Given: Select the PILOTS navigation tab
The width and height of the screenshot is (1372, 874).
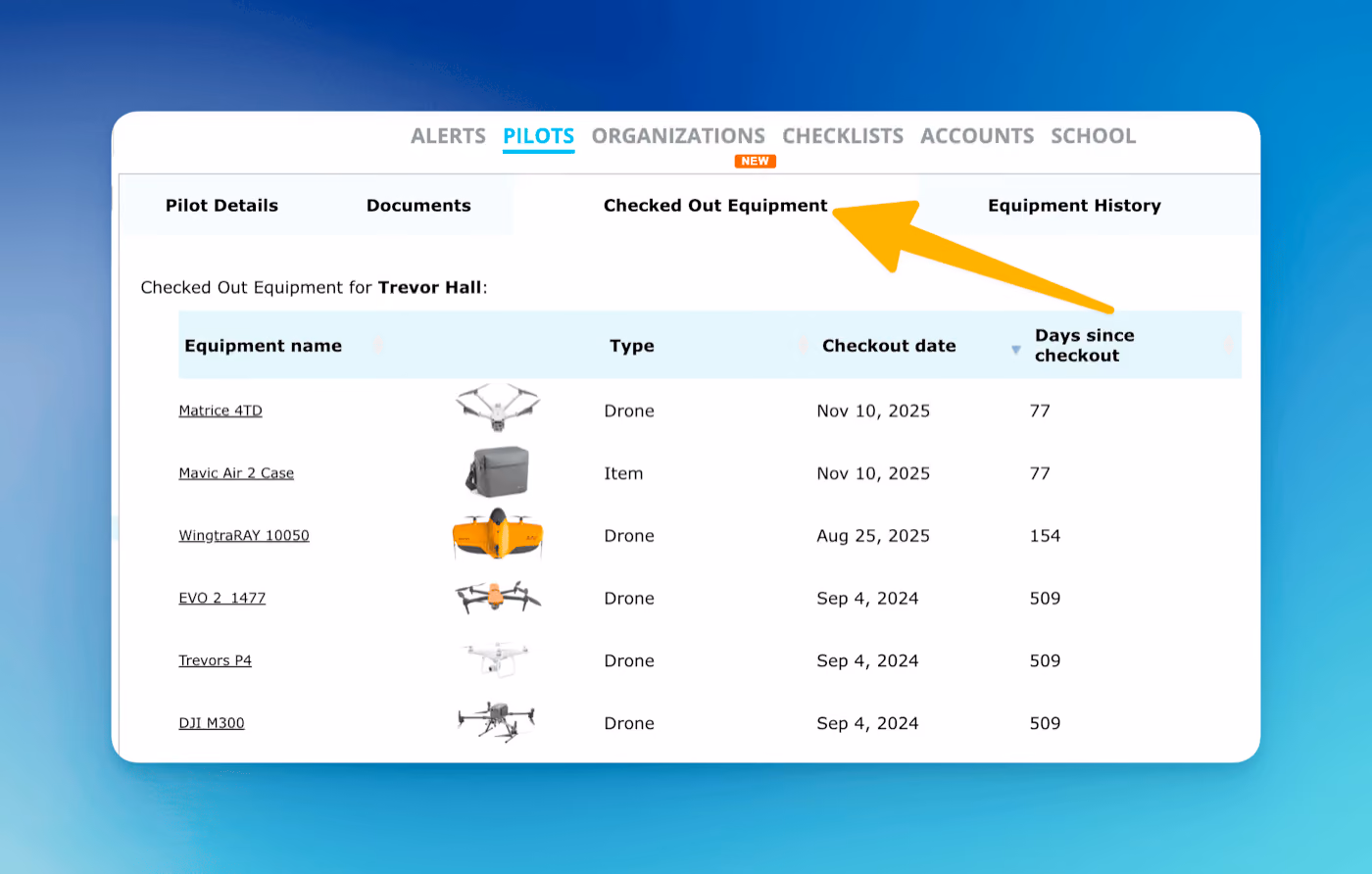Looking at the screenshot, I should (x=539, y=136).
